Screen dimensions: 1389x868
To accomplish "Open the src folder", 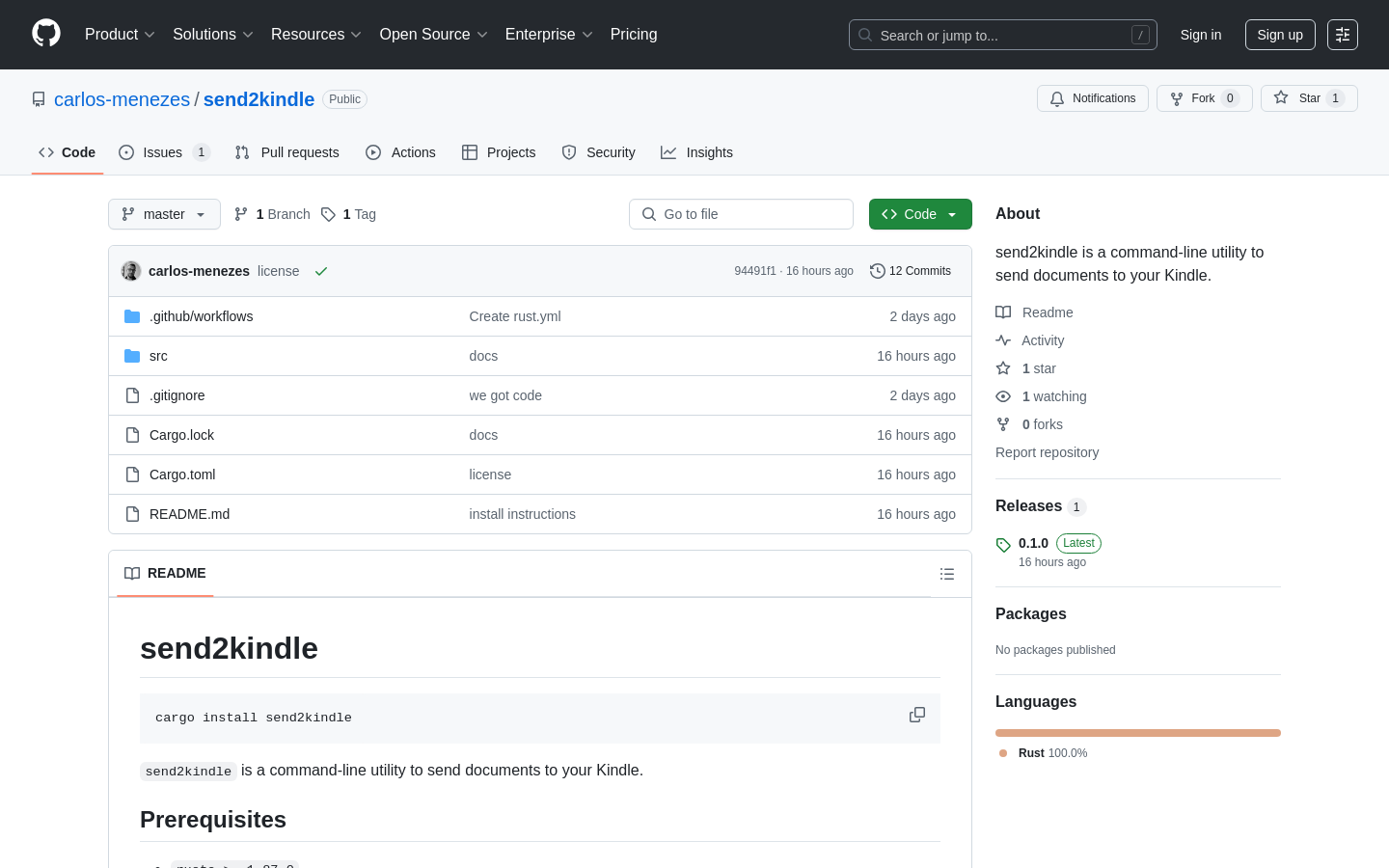I will click(x=158, y=356).
